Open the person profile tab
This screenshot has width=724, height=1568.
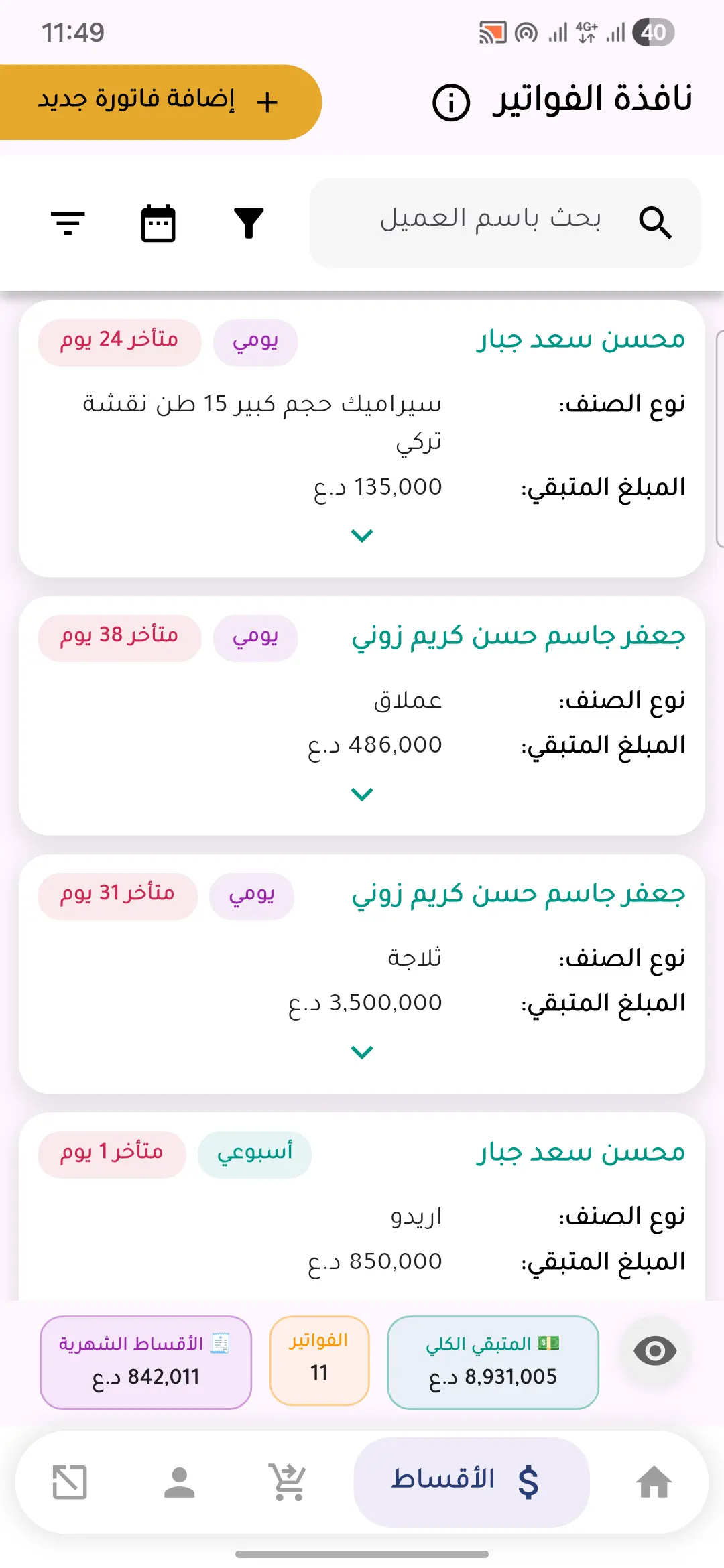pos(179,1482)
